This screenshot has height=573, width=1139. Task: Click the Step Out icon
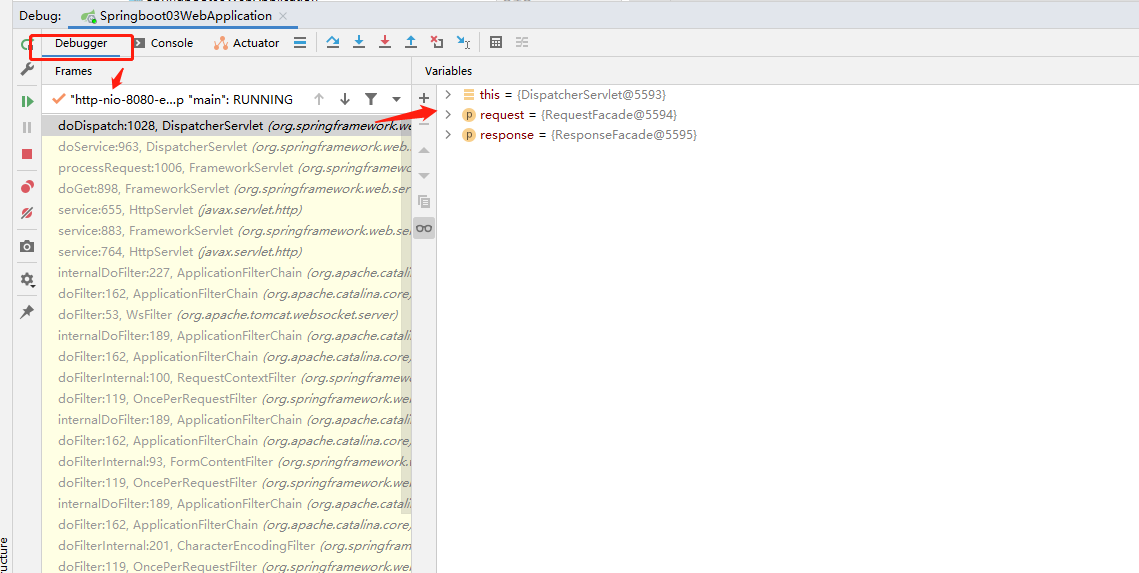(x=411, y=42)
